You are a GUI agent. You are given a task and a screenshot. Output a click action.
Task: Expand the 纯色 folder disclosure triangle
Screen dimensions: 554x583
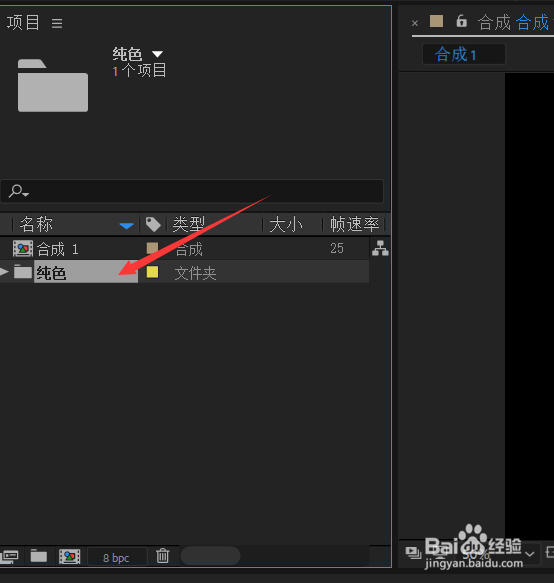4,272
